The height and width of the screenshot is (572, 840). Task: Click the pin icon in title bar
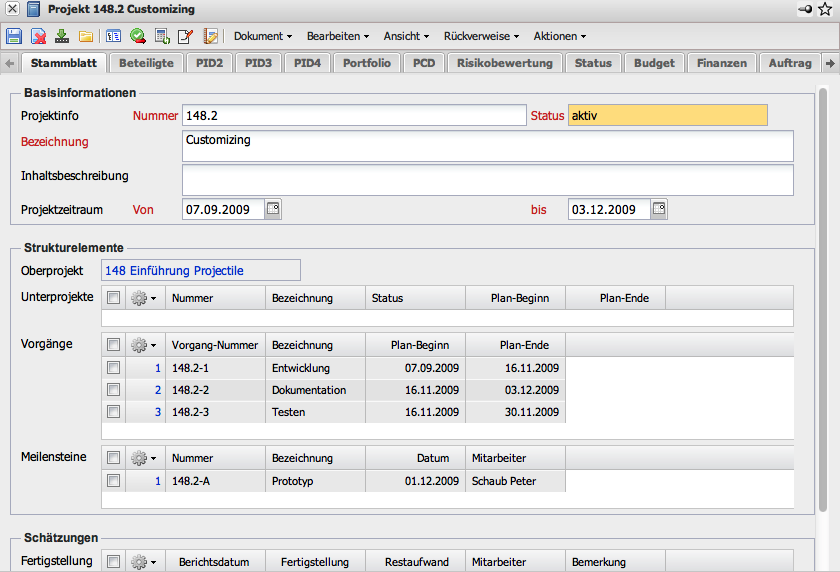coord(806,9)
